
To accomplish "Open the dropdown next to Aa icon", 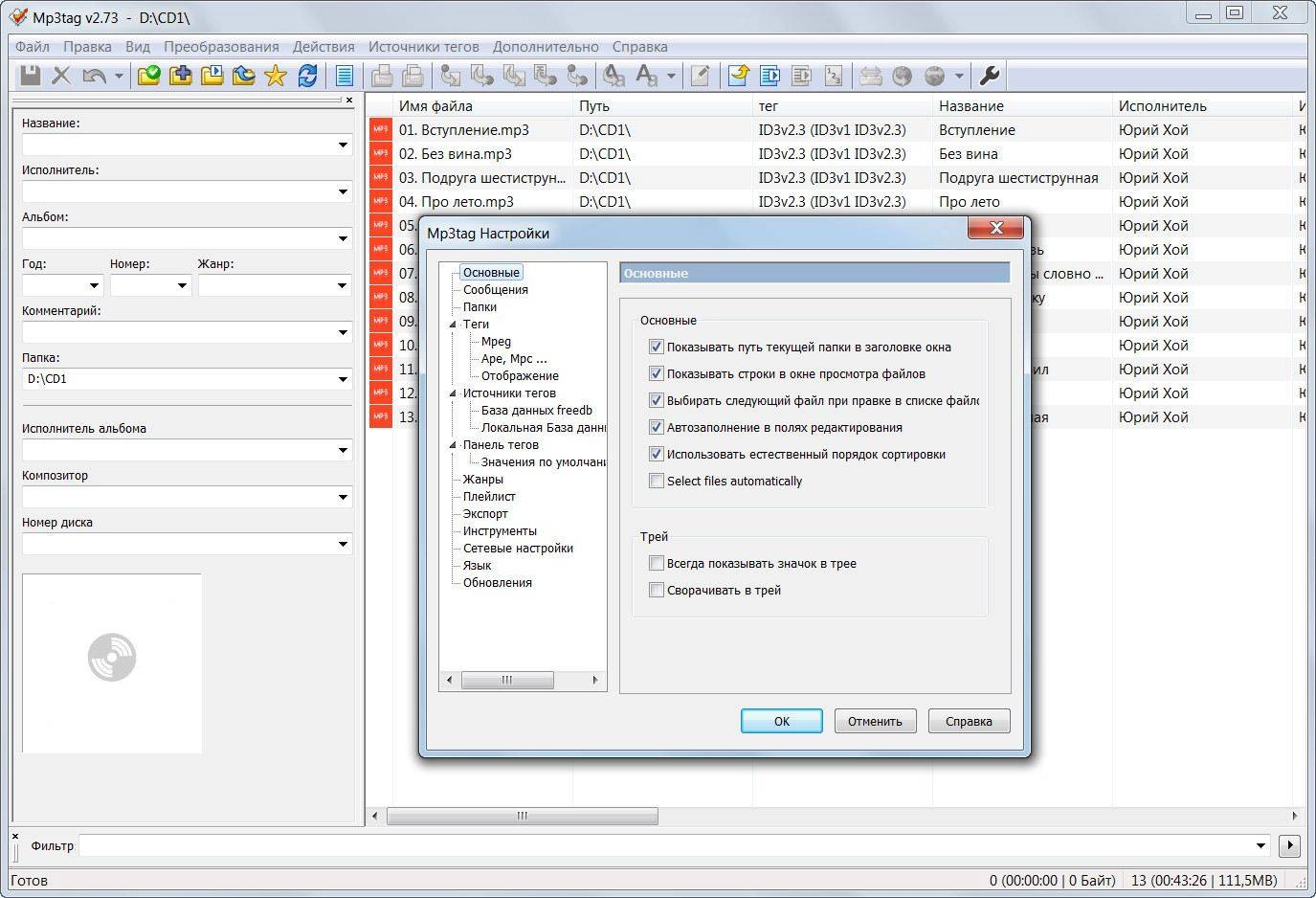I will 671,76.
